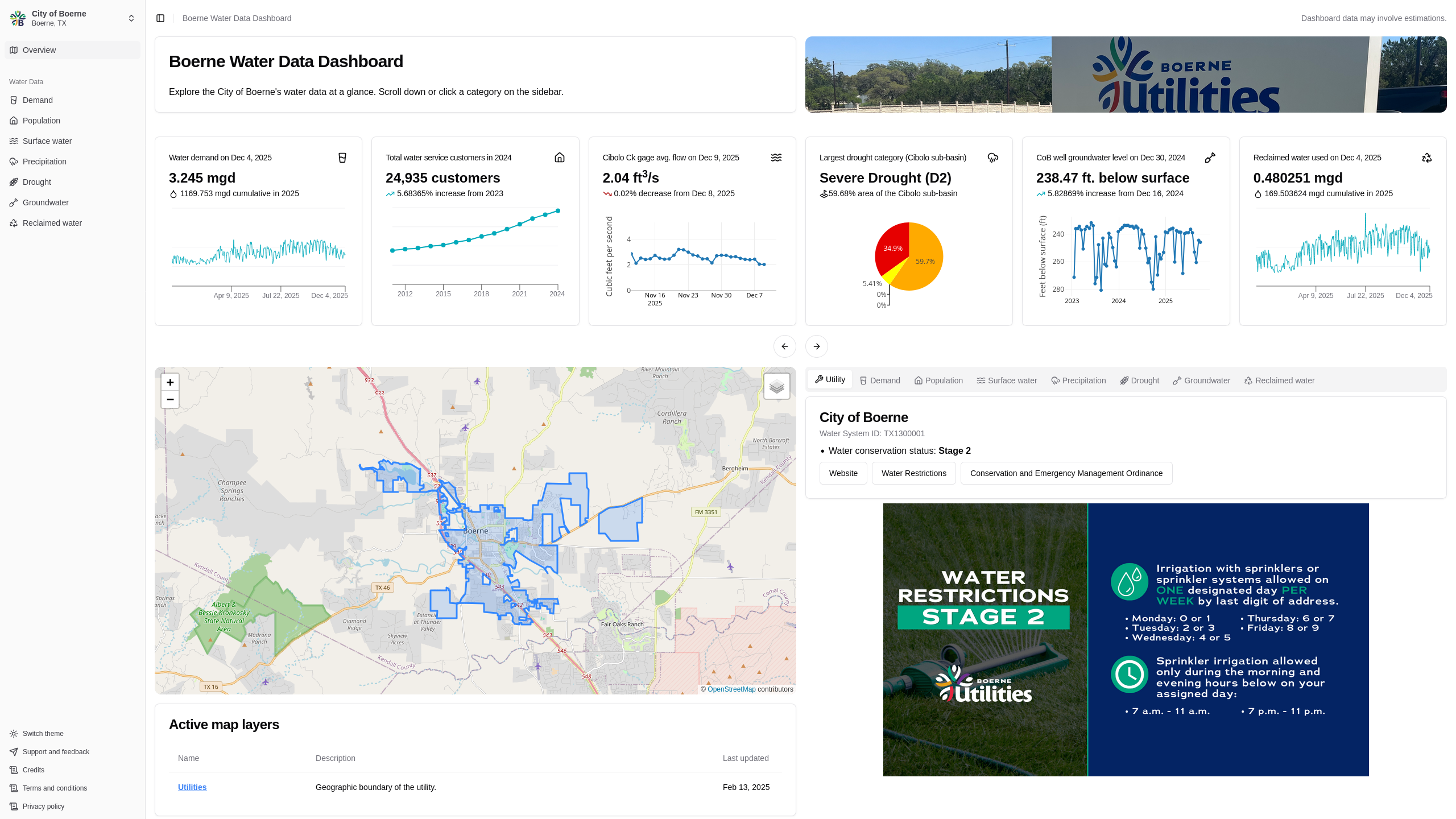Zoom out on the map
This screenshot has width=1456, height=819.
coord(170,399)
